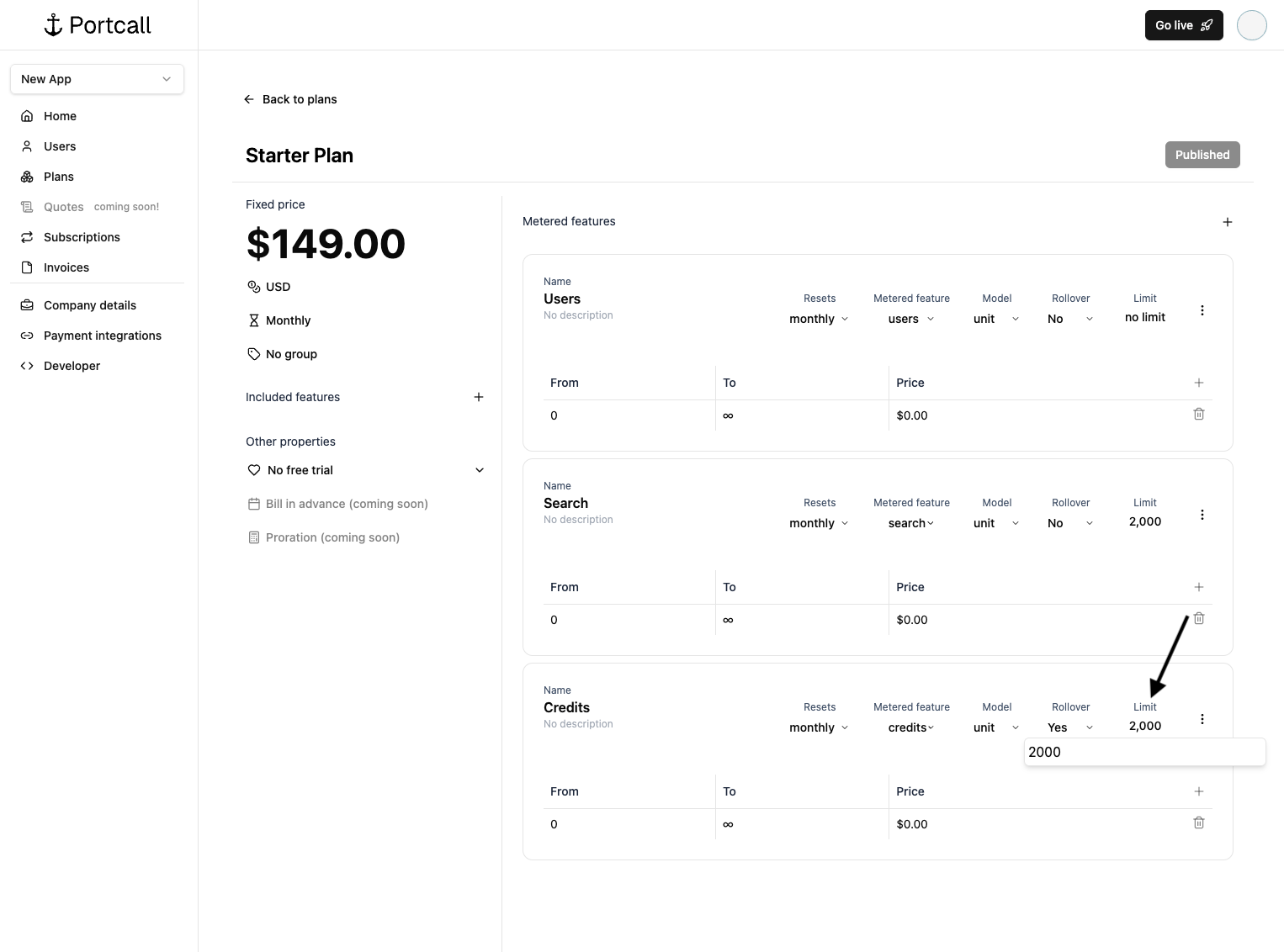Open the Search Resets monthly dropdown
1284x952 pixels.
coord(819,523)
